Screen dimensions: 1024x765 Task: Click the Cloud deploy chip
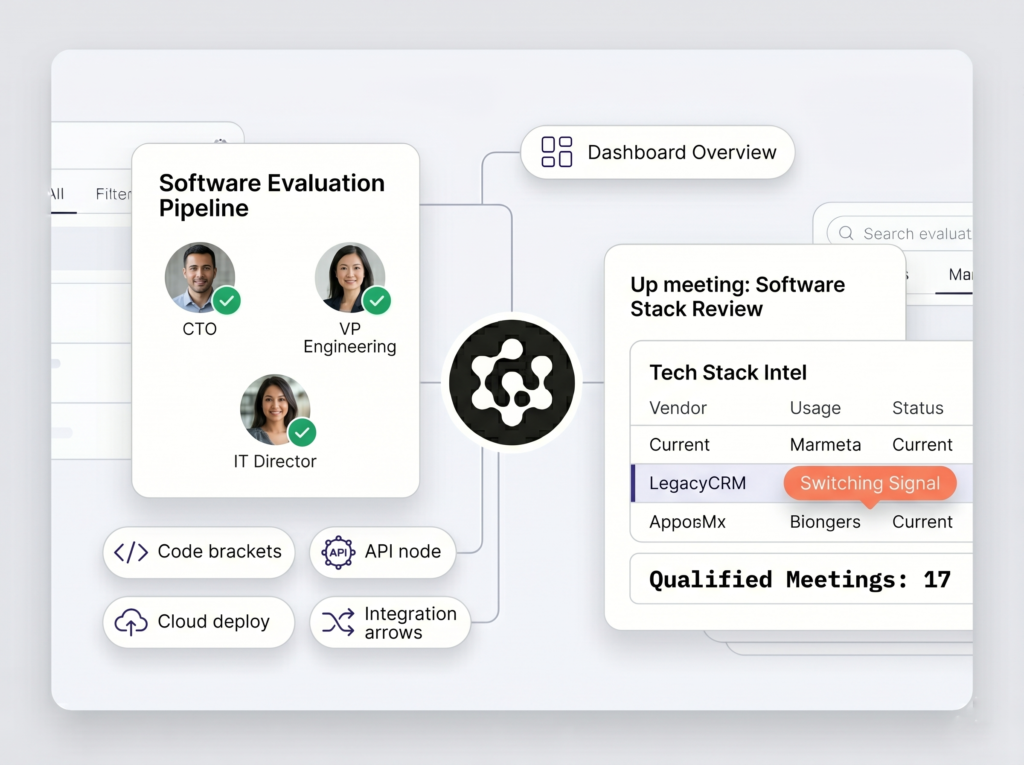point(199,622)
